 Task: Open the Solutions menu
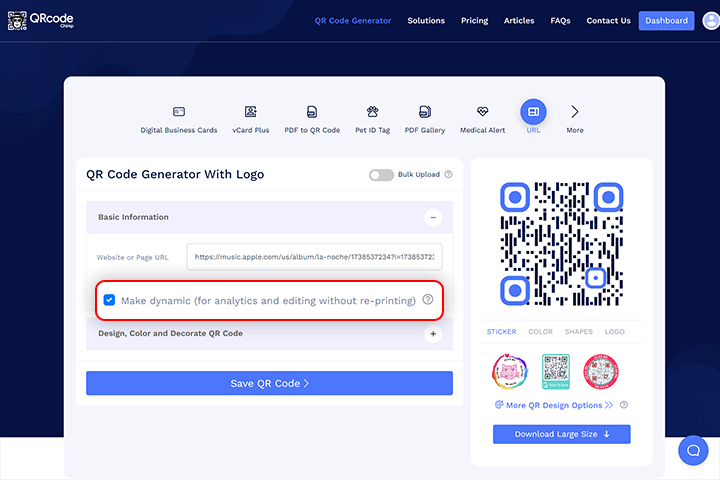[426, 21]
